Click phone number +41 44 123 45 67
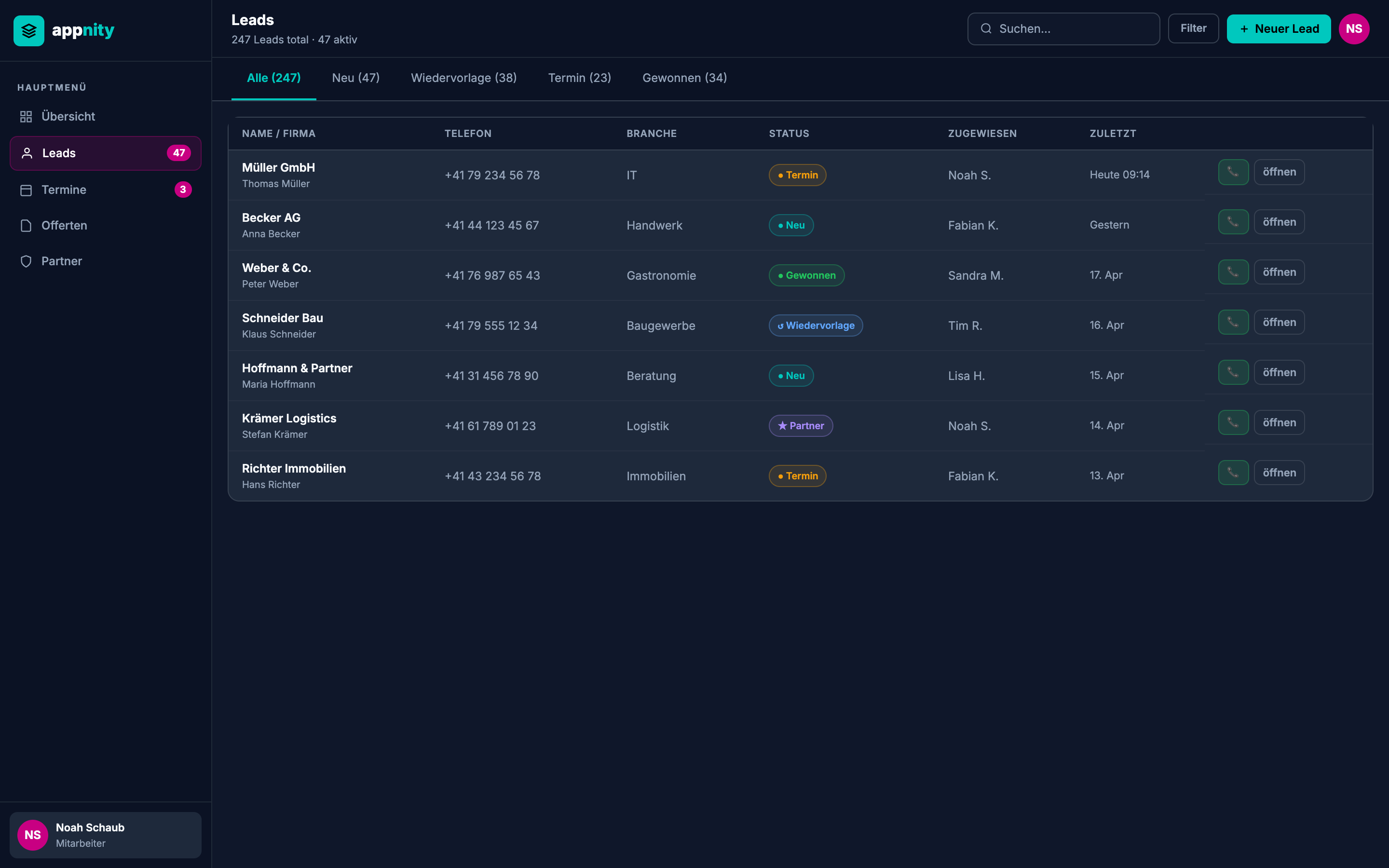This screenshot has height=868, width=1389. [x=491, y=226]
